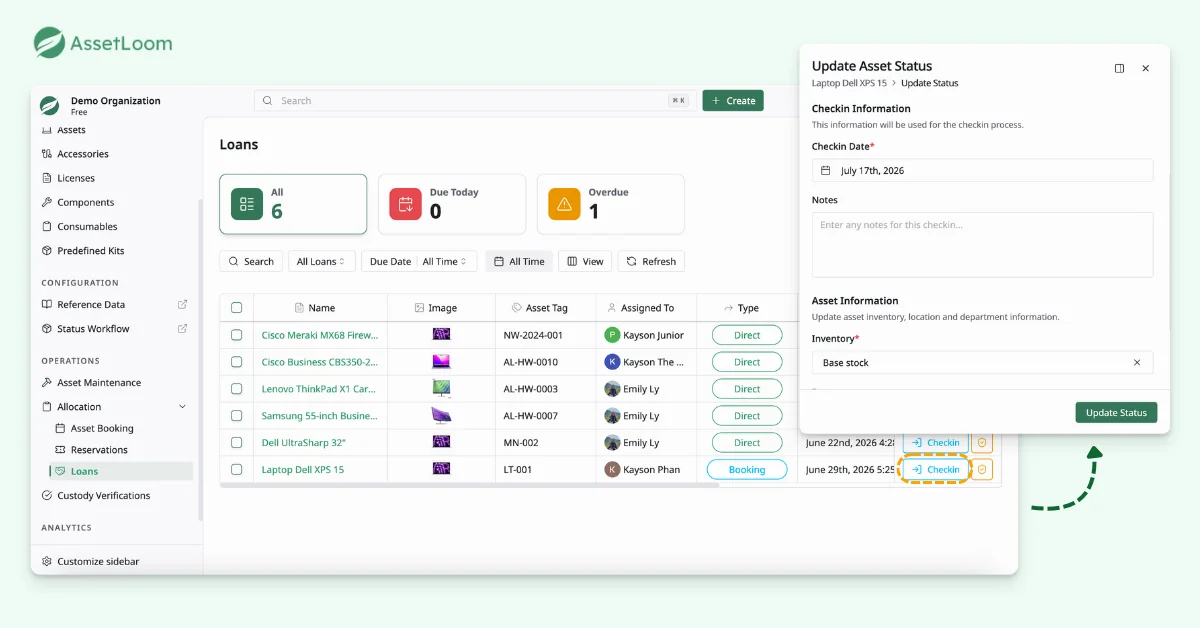The image size is (1200, 628).
Task: Check the Cisco Business CBS350 row checkbox
Action: click(237, 362)
